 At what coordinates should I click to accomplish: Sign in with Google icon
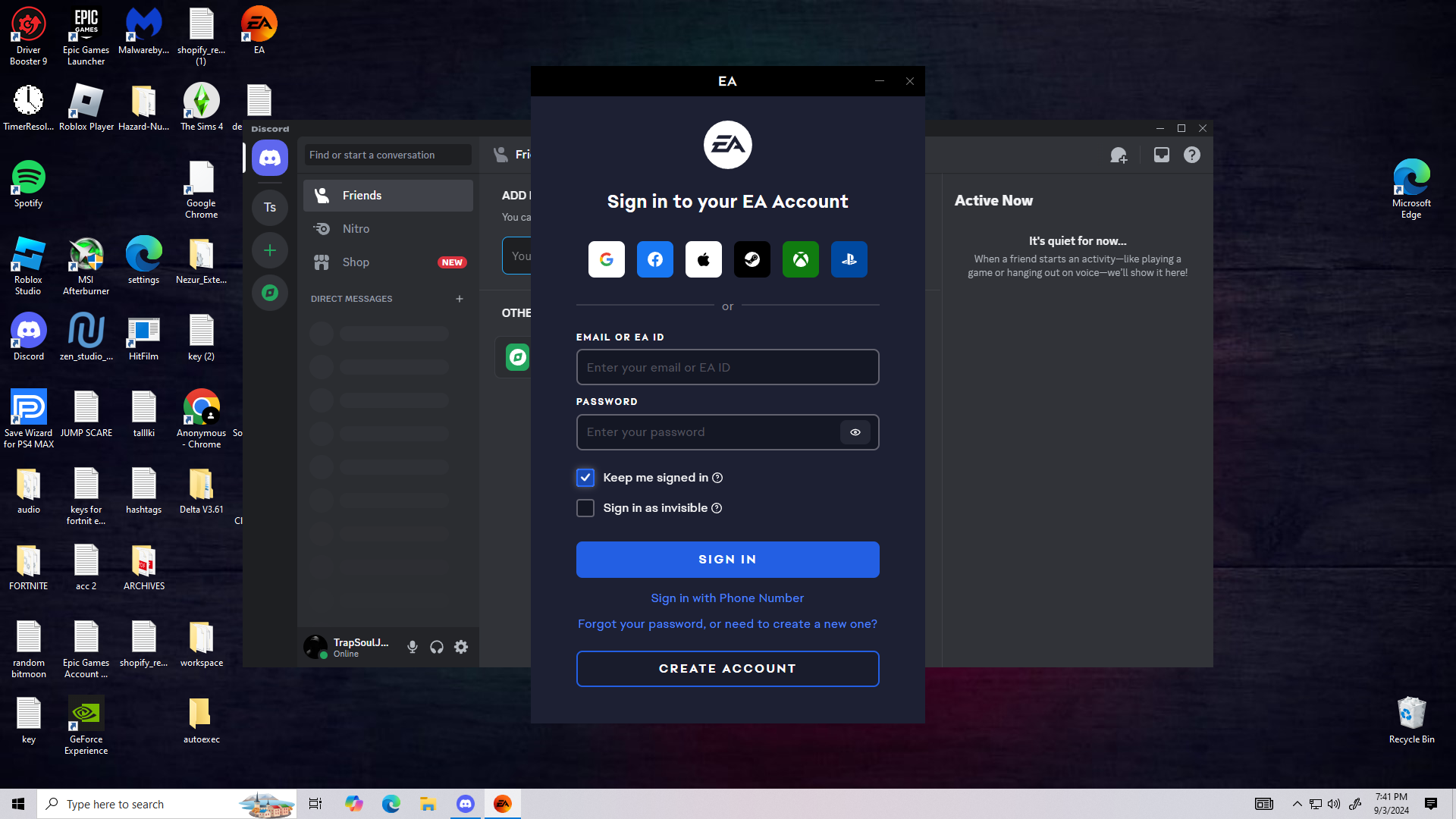[606, 259]
